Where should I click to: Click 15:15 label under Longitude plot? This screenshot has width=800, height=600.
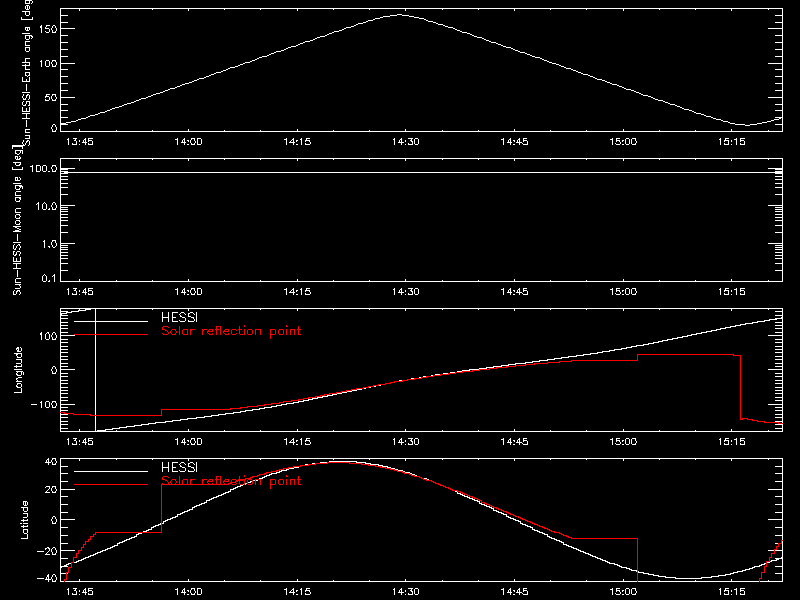pos(732,442)
